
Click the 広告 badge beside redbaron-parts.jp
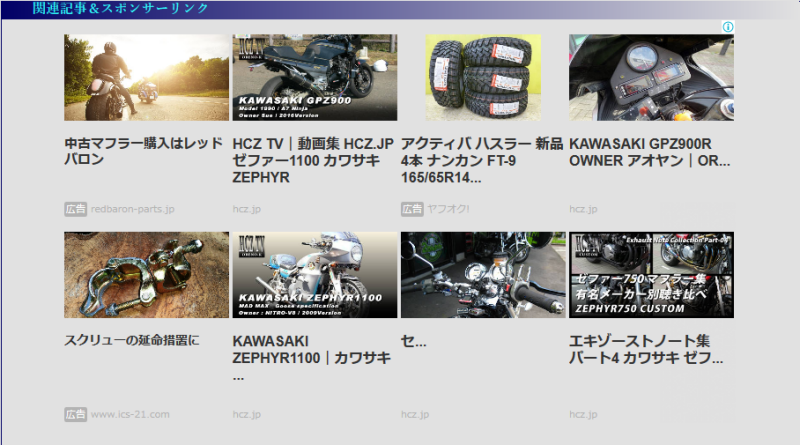coord(76,209)
